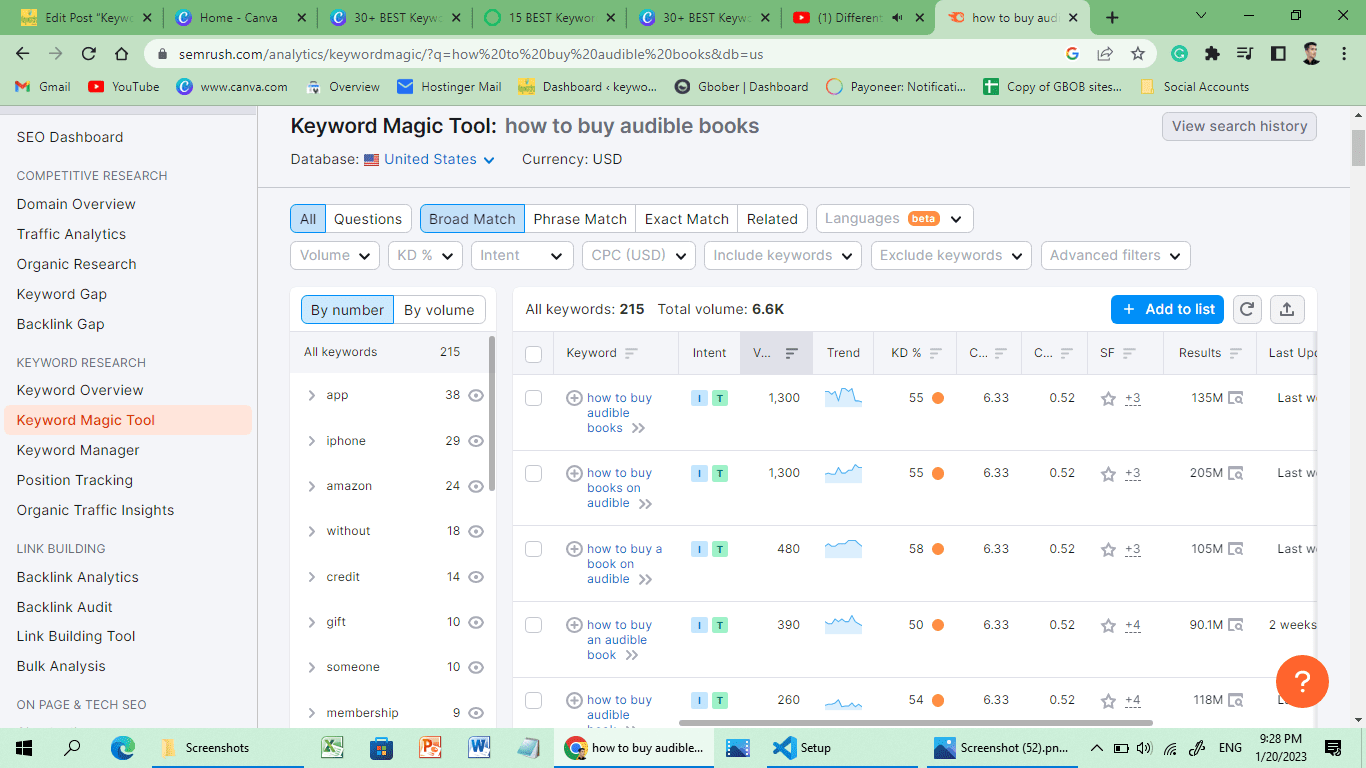Click SERP features star in the 480 volume row
Viewport: 1366px width, 768px height.
[x=1108, y=549]
